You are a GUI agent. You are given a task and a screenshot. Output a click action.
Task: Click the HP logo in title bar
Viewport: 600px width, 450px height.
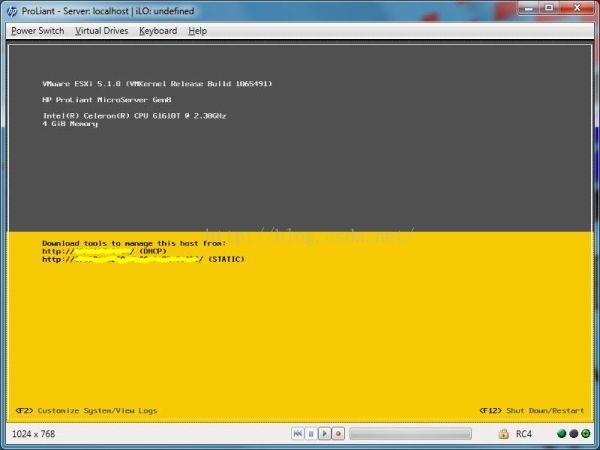12,11
